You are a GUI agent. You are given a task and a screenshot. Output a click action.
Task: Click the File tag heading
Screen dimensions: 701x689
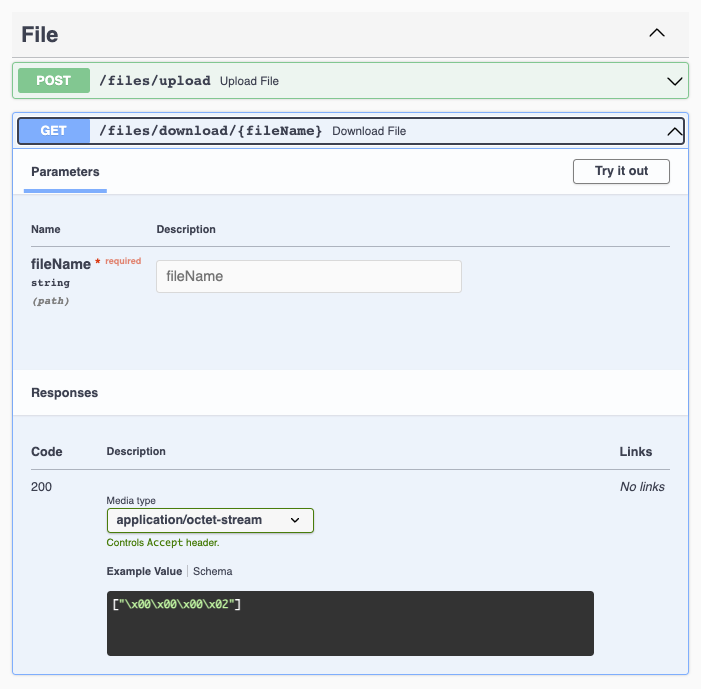tap(40, 34)
